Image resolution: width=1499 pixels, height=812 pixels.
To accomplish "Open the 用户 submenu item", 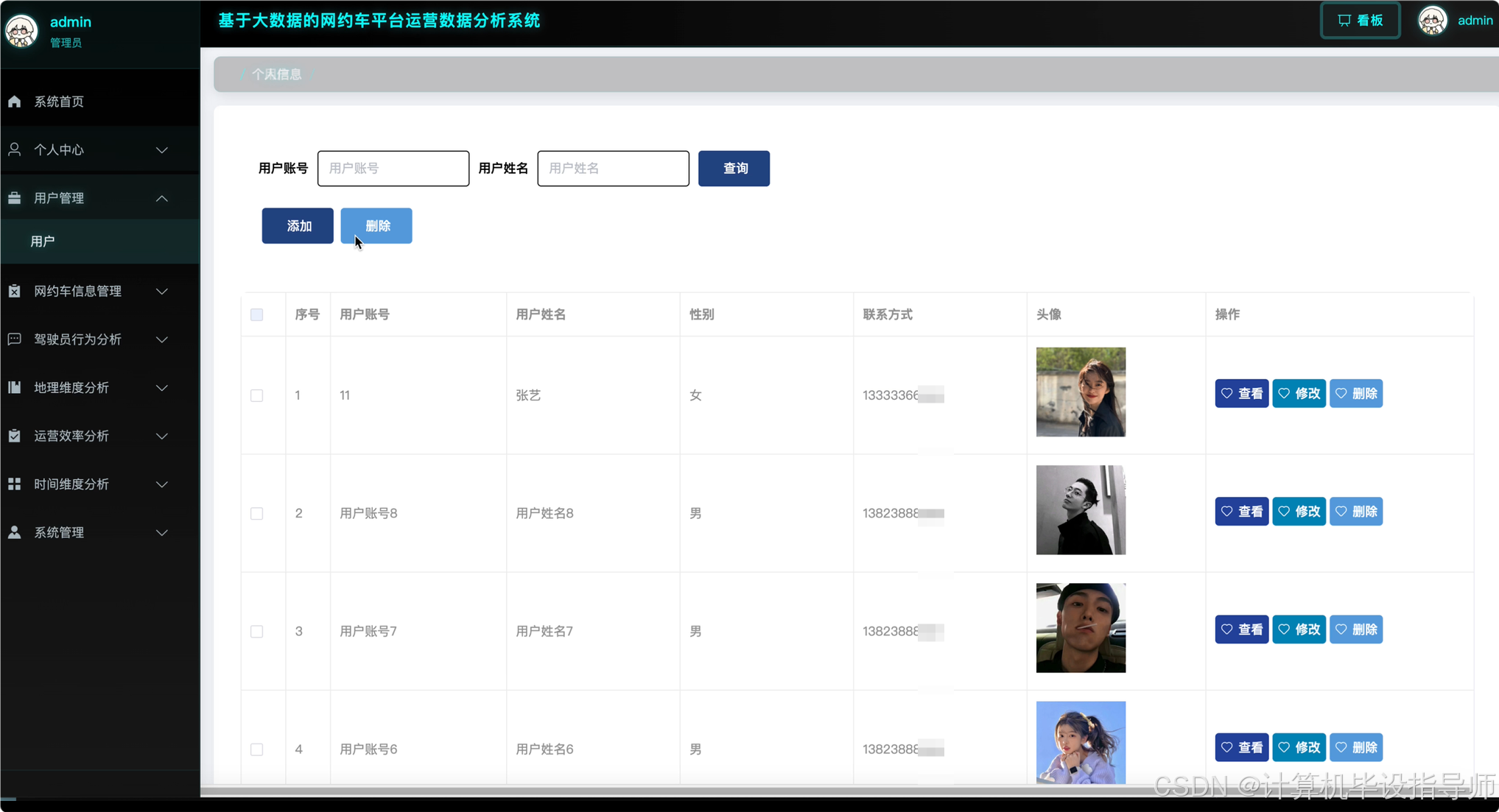I will coord(43,241).
